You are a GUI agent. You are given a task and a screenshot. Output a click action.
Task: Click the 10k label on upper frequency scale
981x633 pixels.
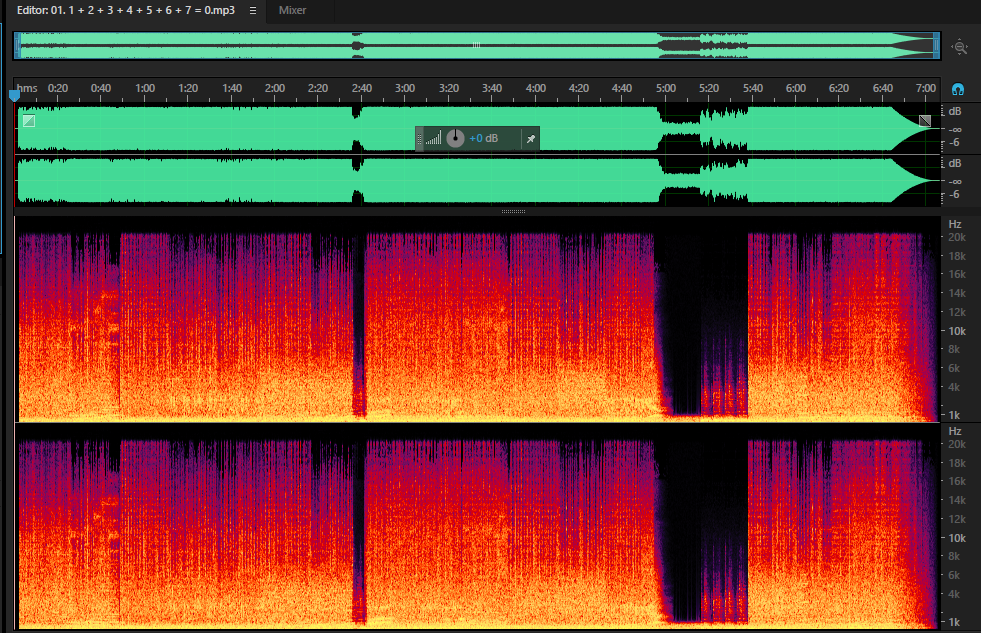pos(957,331)
